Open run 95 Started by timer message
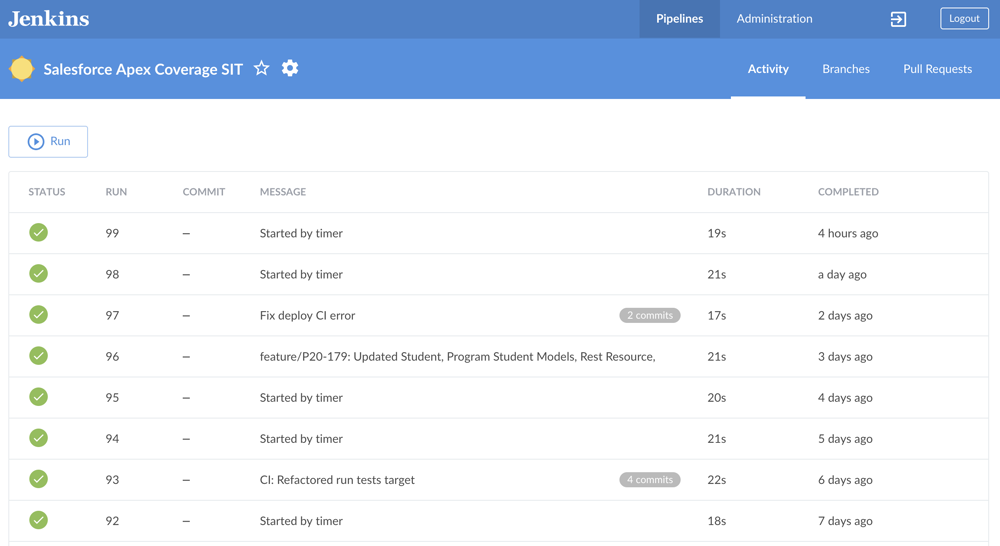Screen dimensions: 1000x546 click(x=301, y=397)
